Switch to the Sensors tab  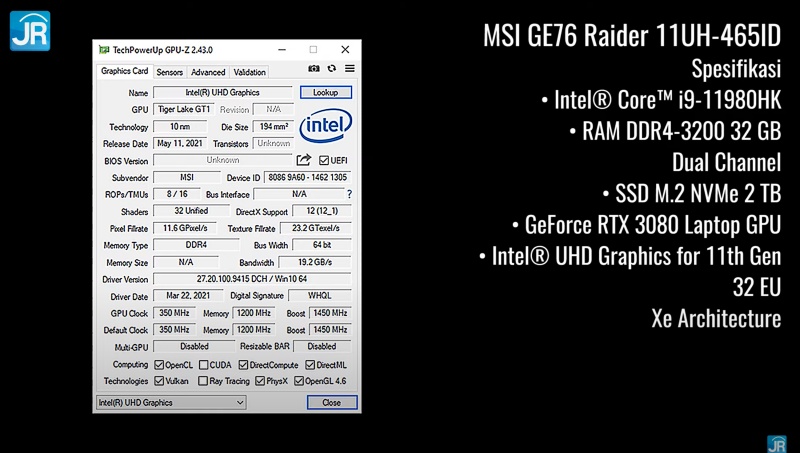click(170, 72)
